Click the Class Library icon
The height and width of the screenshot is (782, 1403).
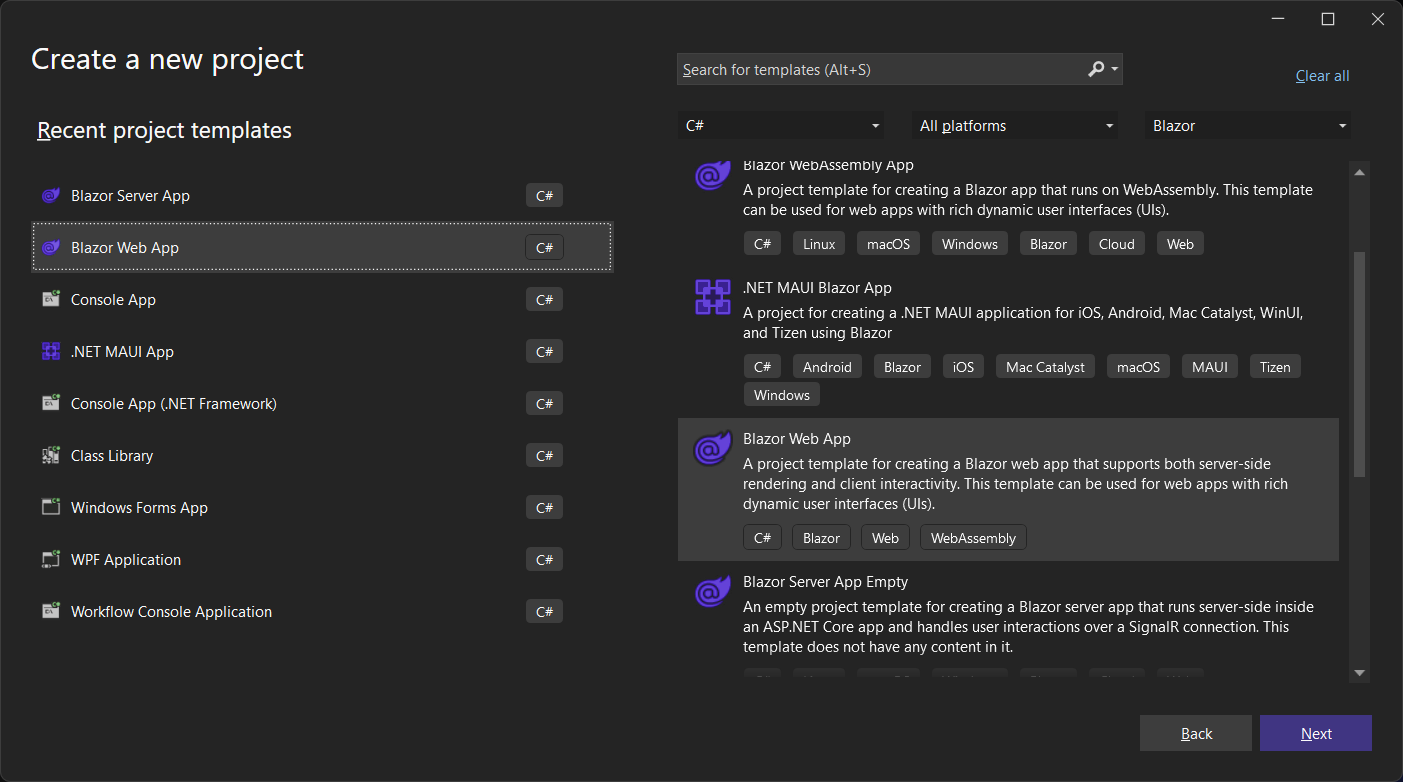point(51,456)
